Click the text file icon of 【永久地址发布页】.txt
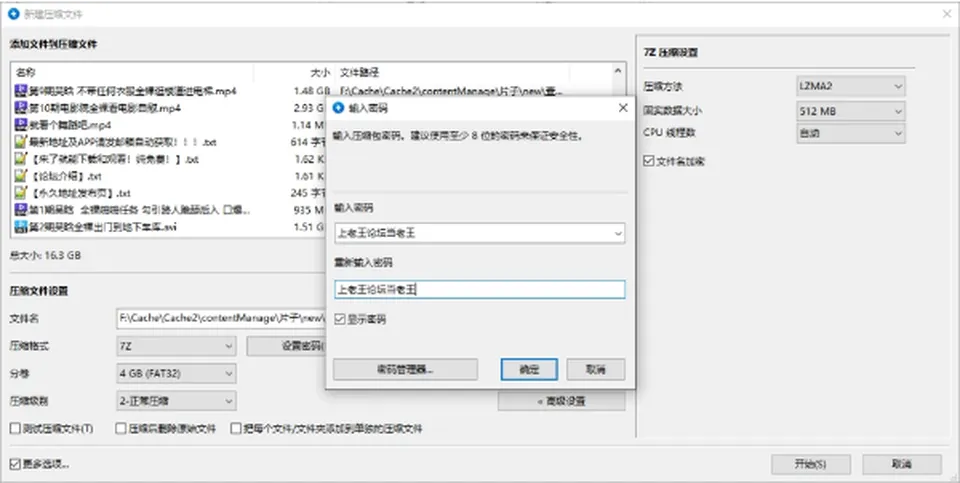Image resolution: width=960 pixels, height=483 pixels. point(21,193)
